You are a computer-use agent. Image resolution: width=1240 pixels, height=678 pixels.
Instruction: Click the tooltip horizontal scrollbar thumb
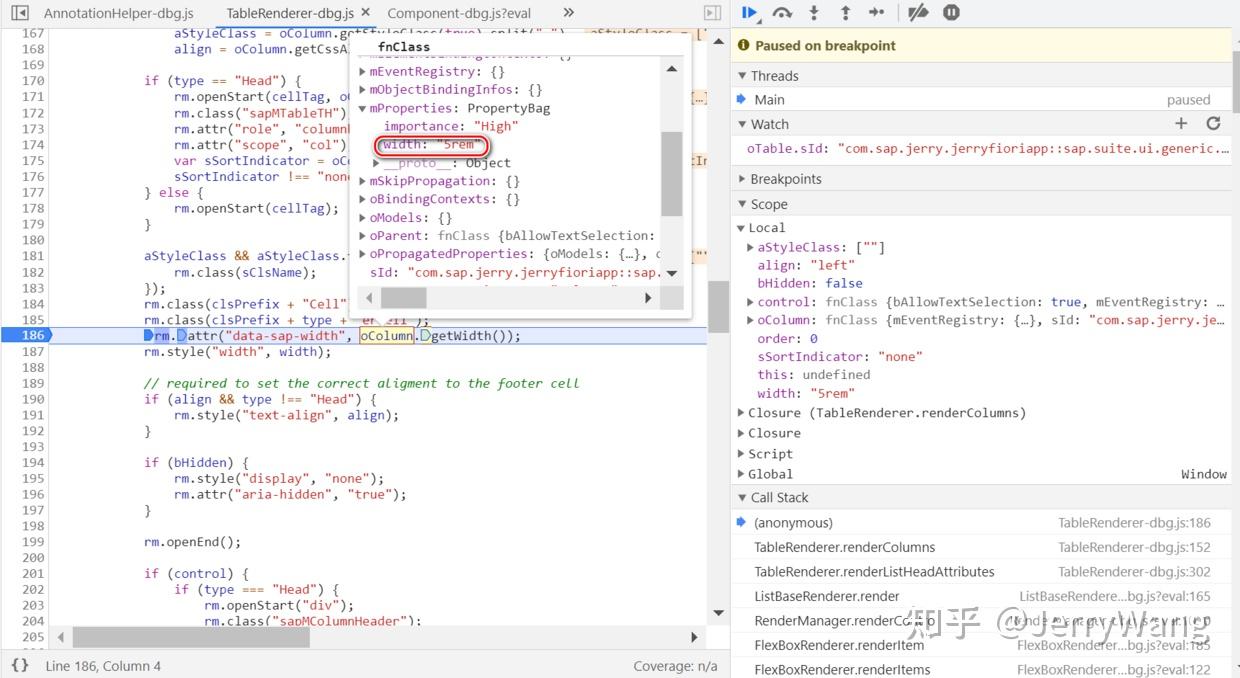click(x=404, y=298)
